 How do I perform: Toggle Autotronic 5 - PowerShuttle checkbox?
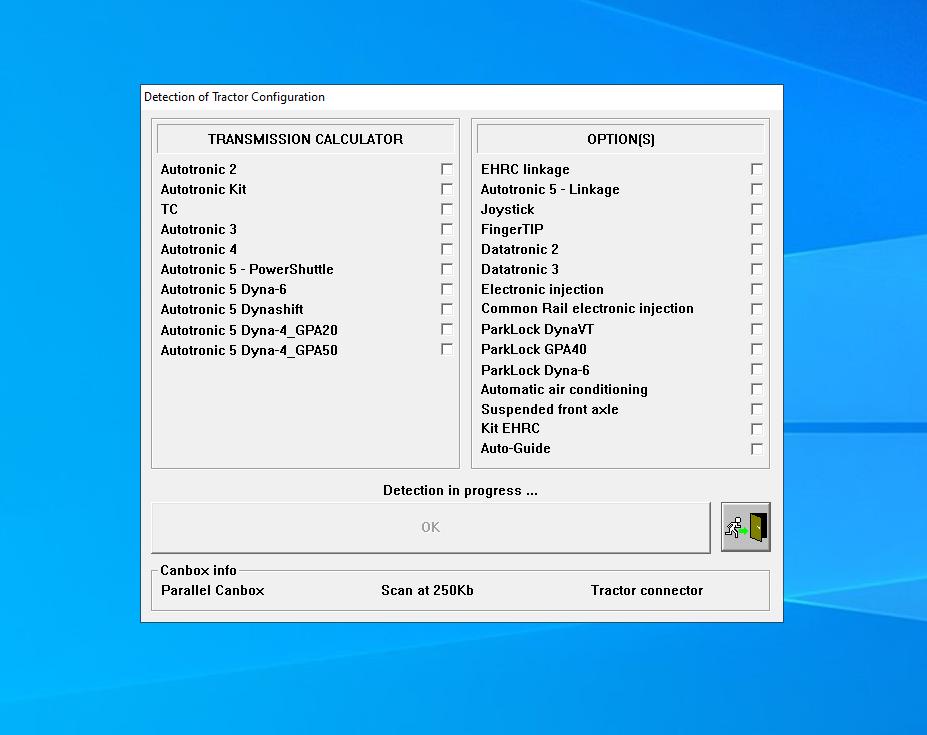coord(447,269)
